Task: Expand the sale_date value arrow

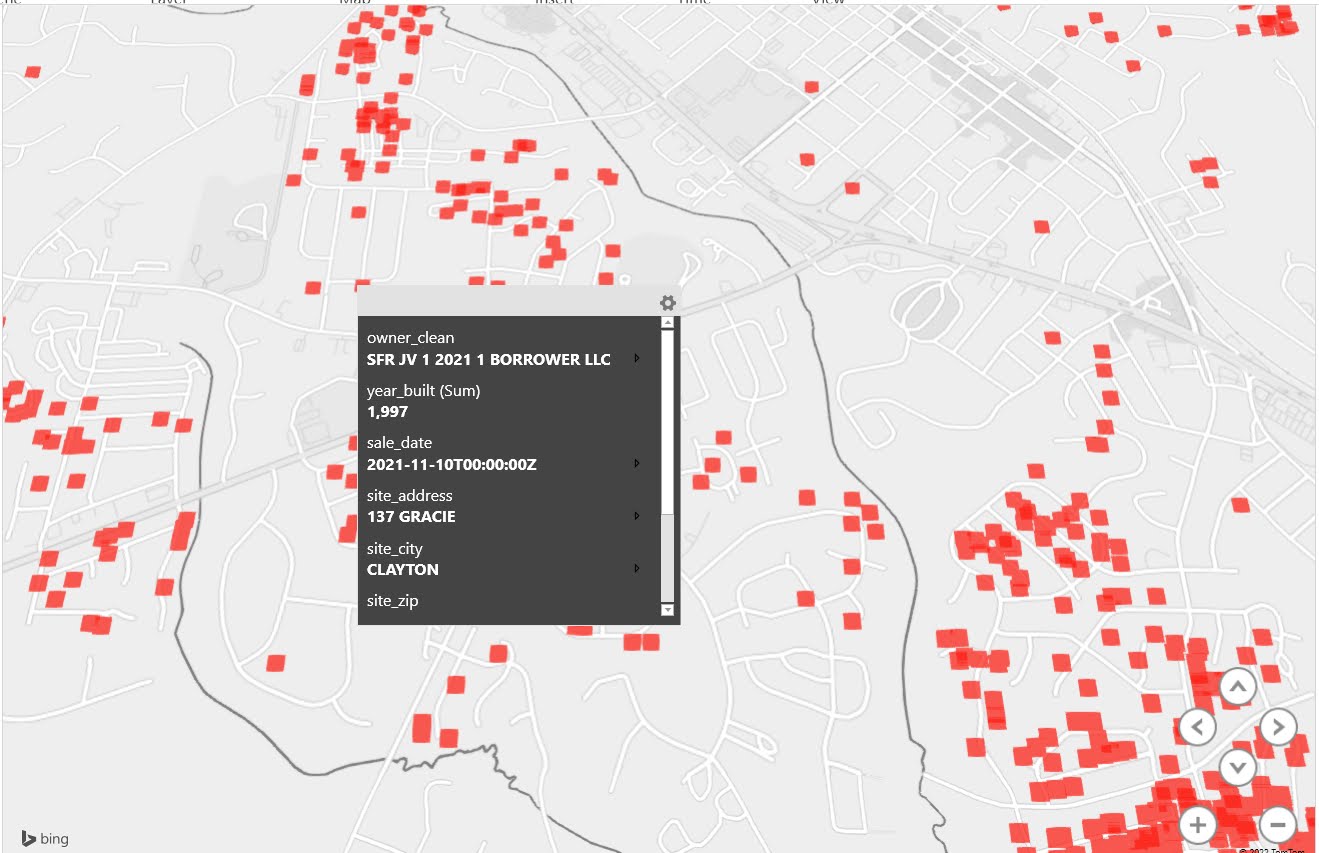Action: (637, 464)
